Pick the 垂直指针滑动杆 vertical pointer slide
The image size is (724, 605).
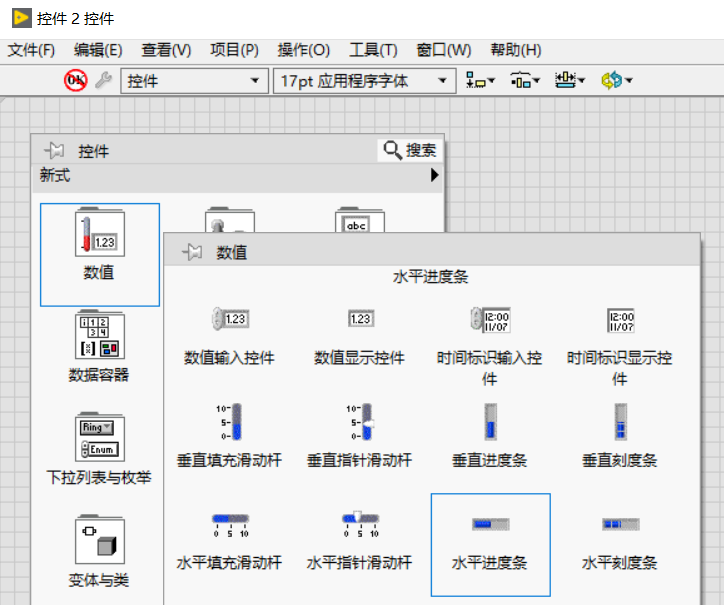click(360, 436)
